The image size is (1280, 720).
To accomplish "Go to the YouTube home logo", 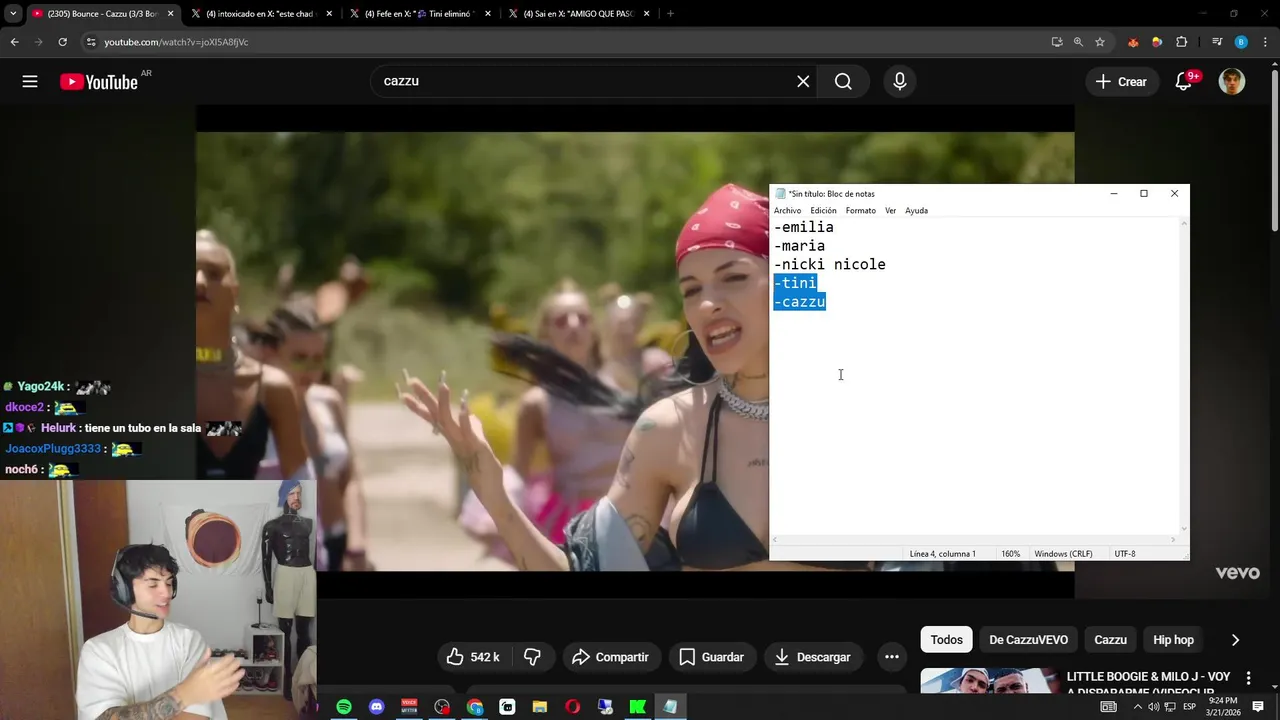I will tap(98, 82).
